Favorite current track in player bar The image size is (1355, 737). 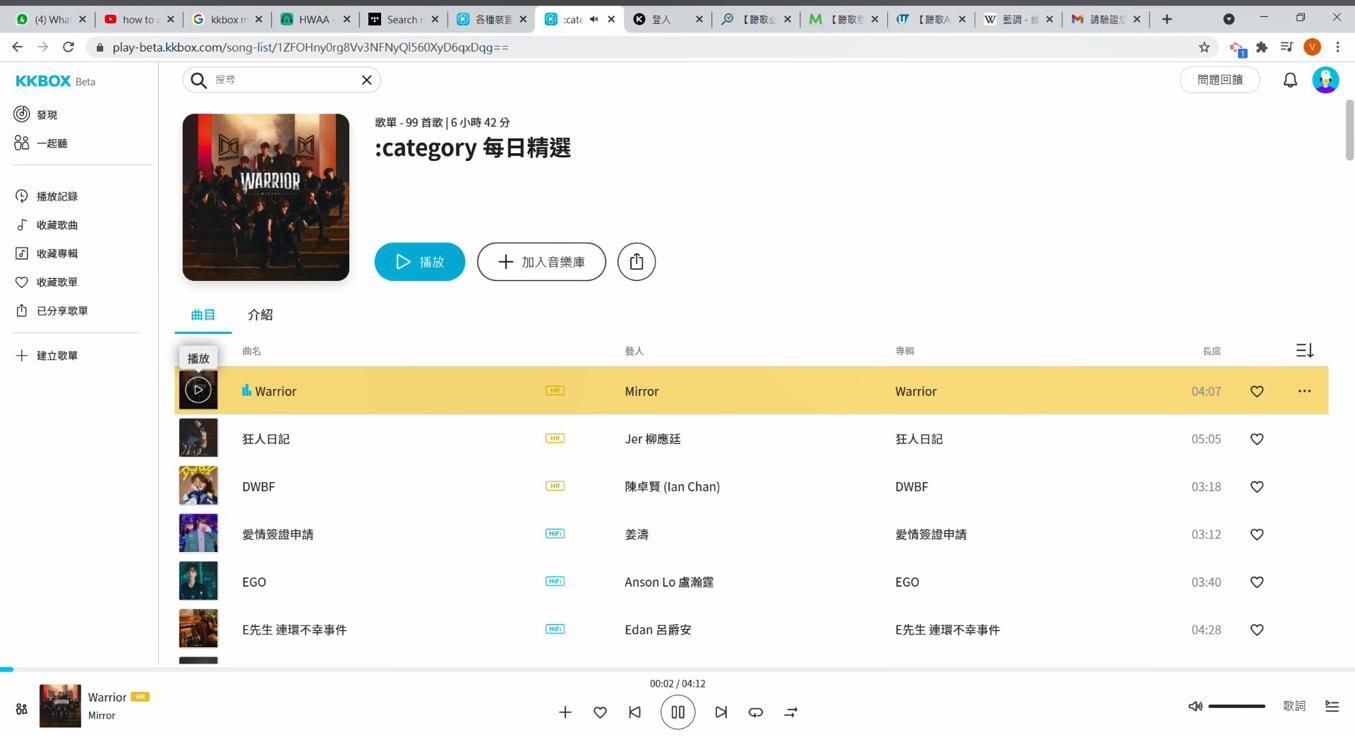coord(600,712)
